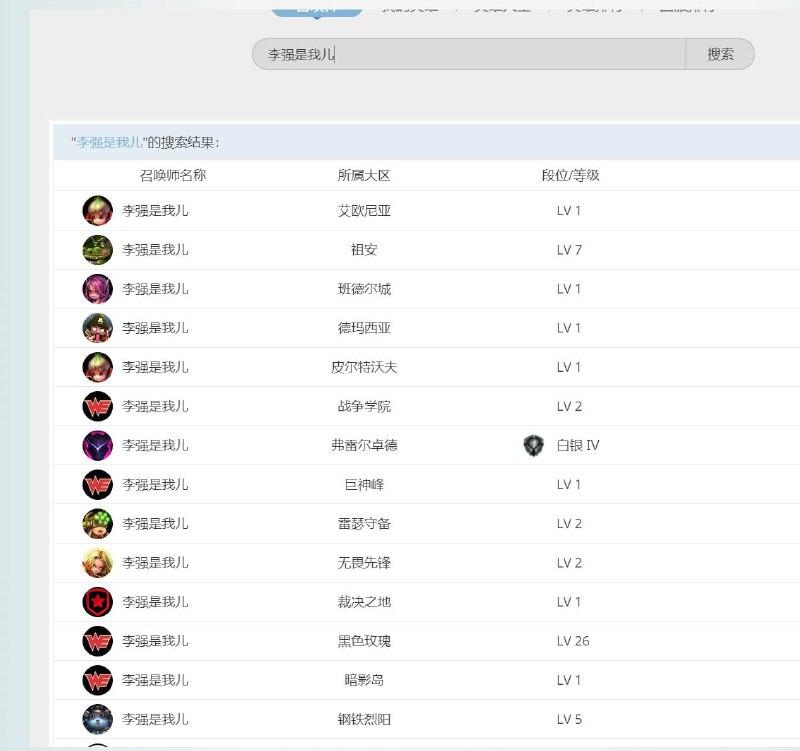
Task: Select the avatar icon for 班德尔城
Action: [x=97, y=289]
